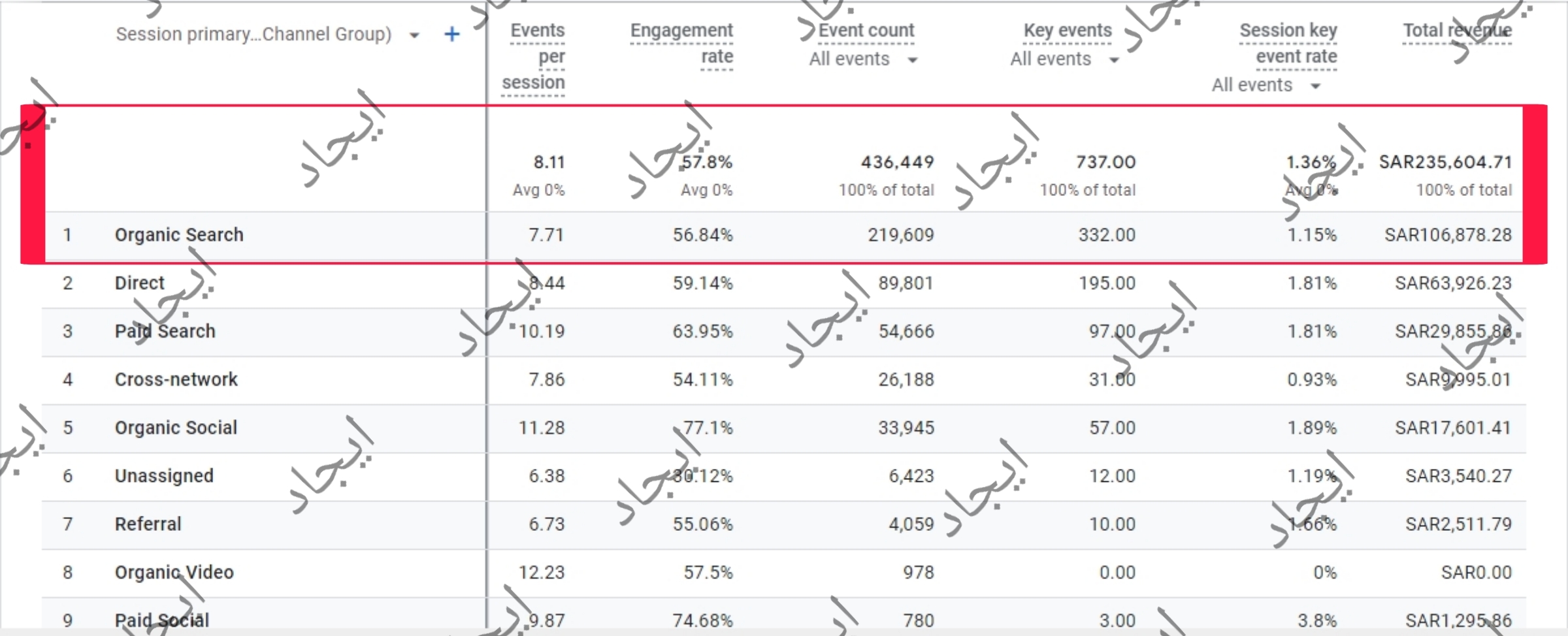Sort by Engagement rate column header
1568x636 pixels.
(x=681, y=44)
